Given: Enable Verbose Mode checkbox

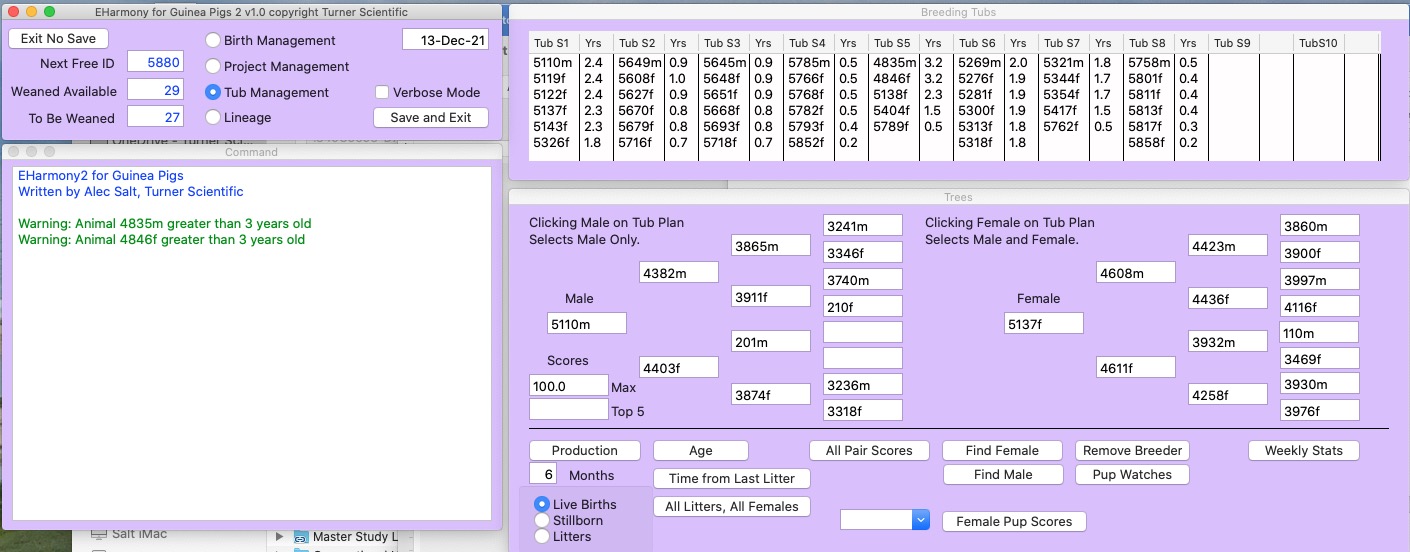Looking at the screenshot, I should 382,92.
